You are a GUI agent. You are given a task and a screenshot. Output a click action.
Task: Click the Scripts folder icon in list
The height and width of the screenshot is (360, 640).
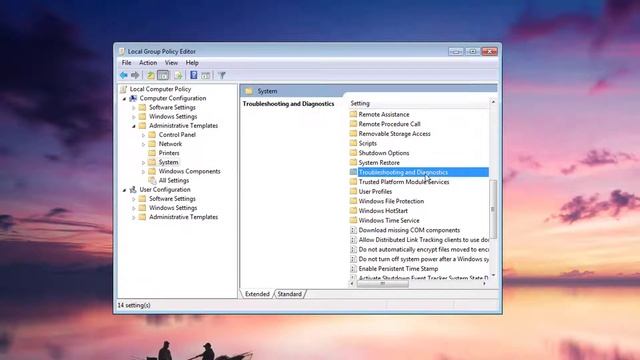[353, 143]
